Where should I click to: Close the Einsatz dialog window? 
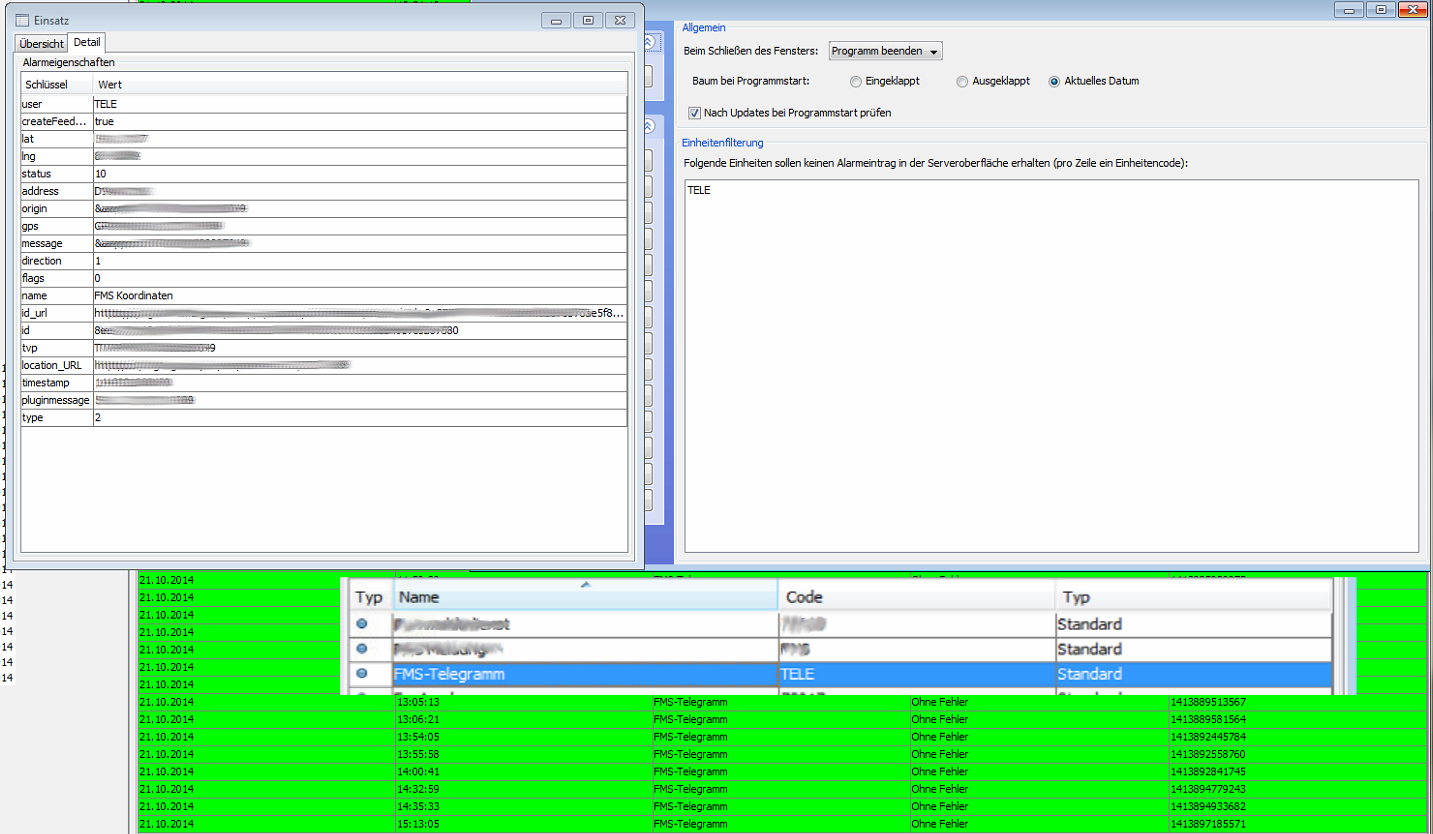pos(620,20)
